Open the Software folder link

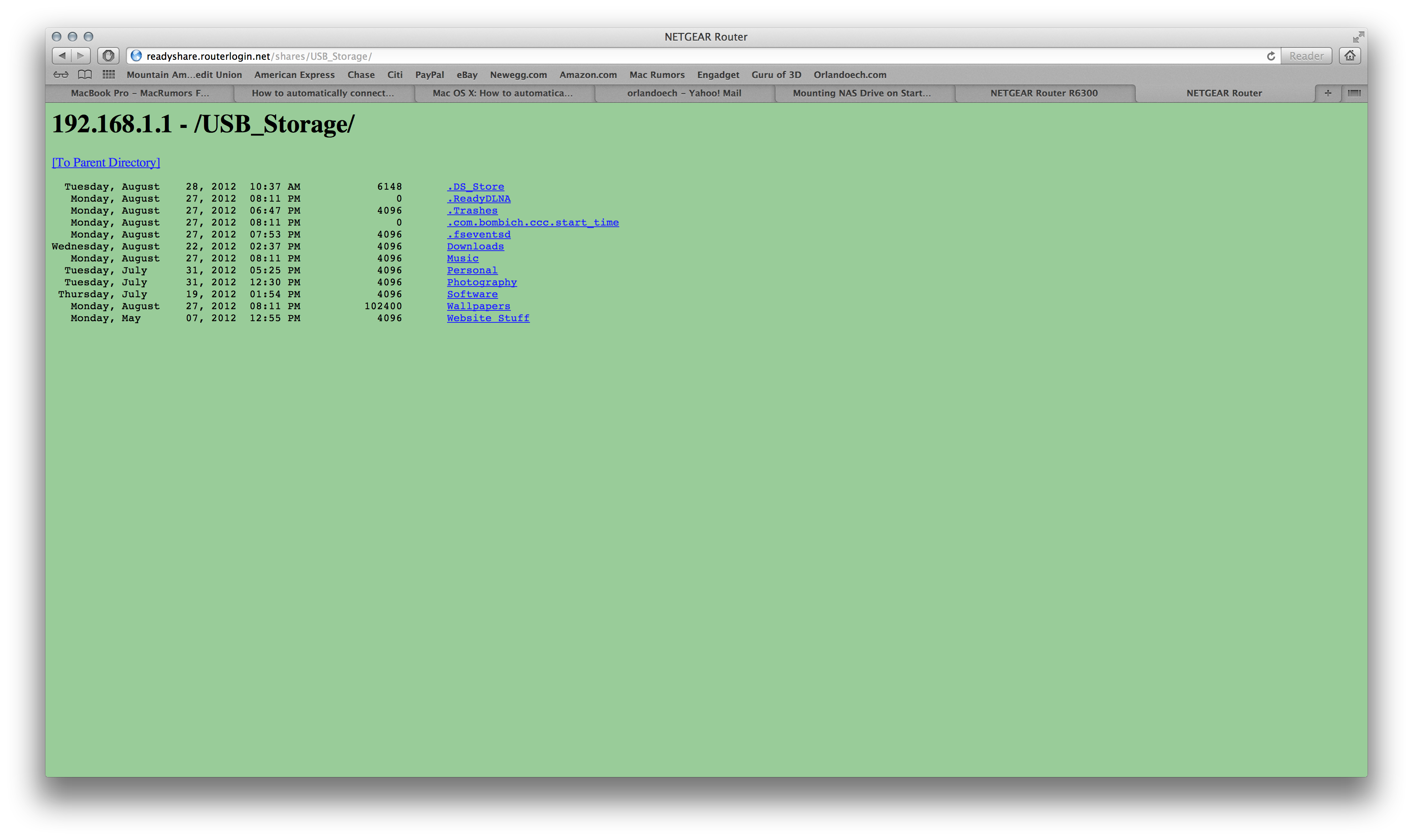[x=473, y=294]
